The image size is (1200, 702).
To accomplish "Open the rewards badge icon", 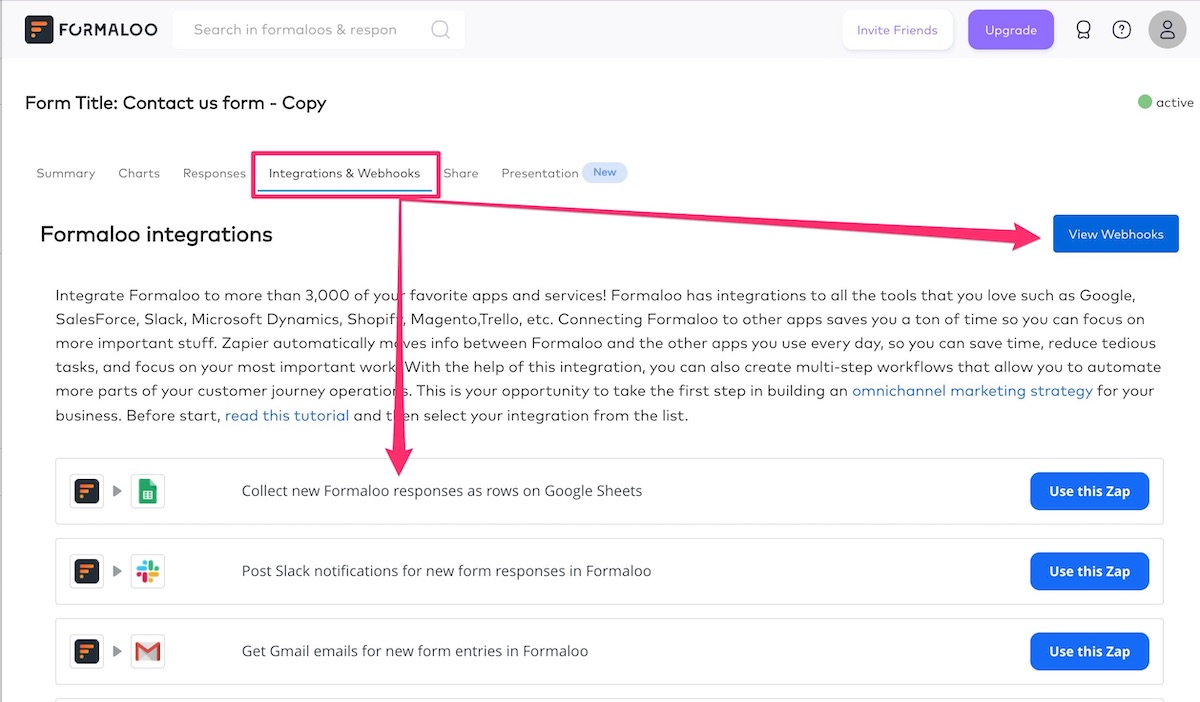I will coord(1083,30).
